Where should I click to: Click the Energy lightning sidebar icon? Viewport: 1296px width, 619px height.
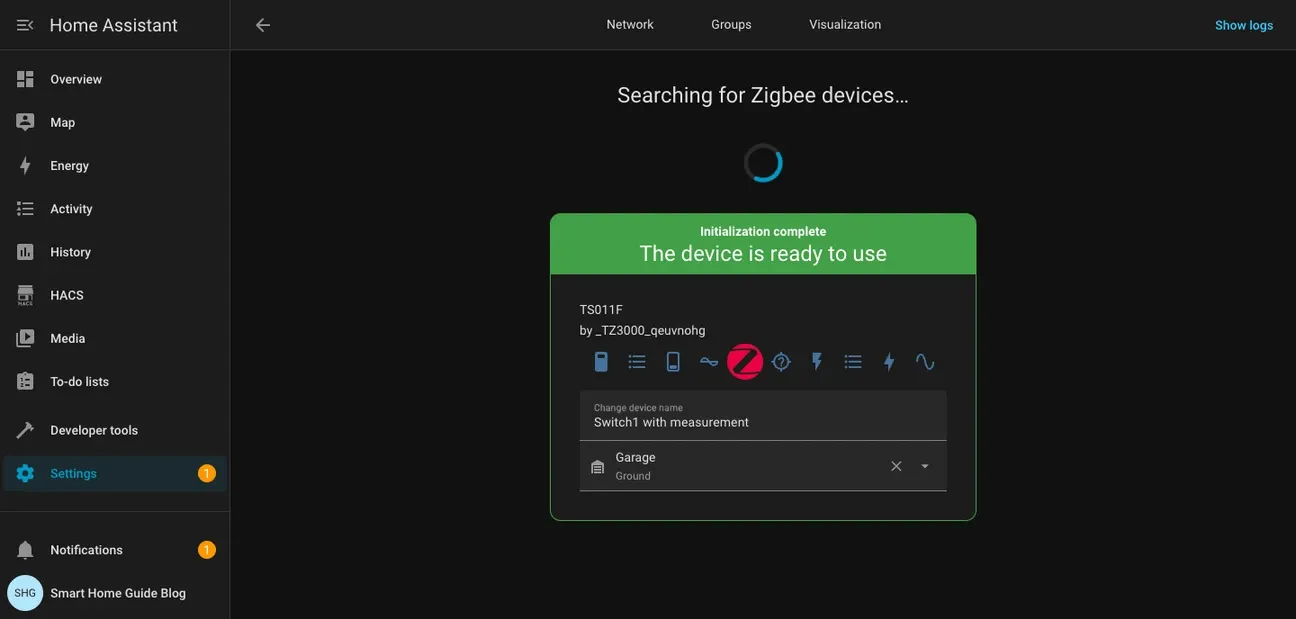pyautogui.click(x=24, y=164)
